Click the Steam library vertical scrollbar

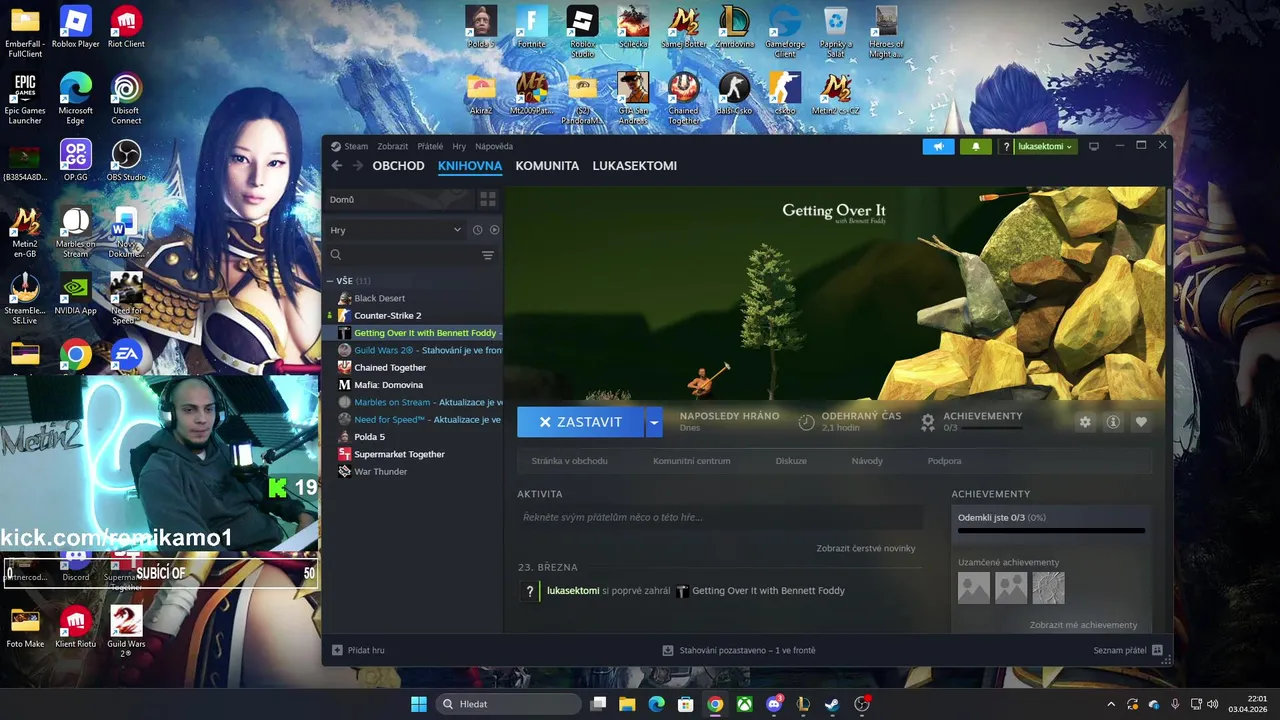click(x=1168, y=228)
